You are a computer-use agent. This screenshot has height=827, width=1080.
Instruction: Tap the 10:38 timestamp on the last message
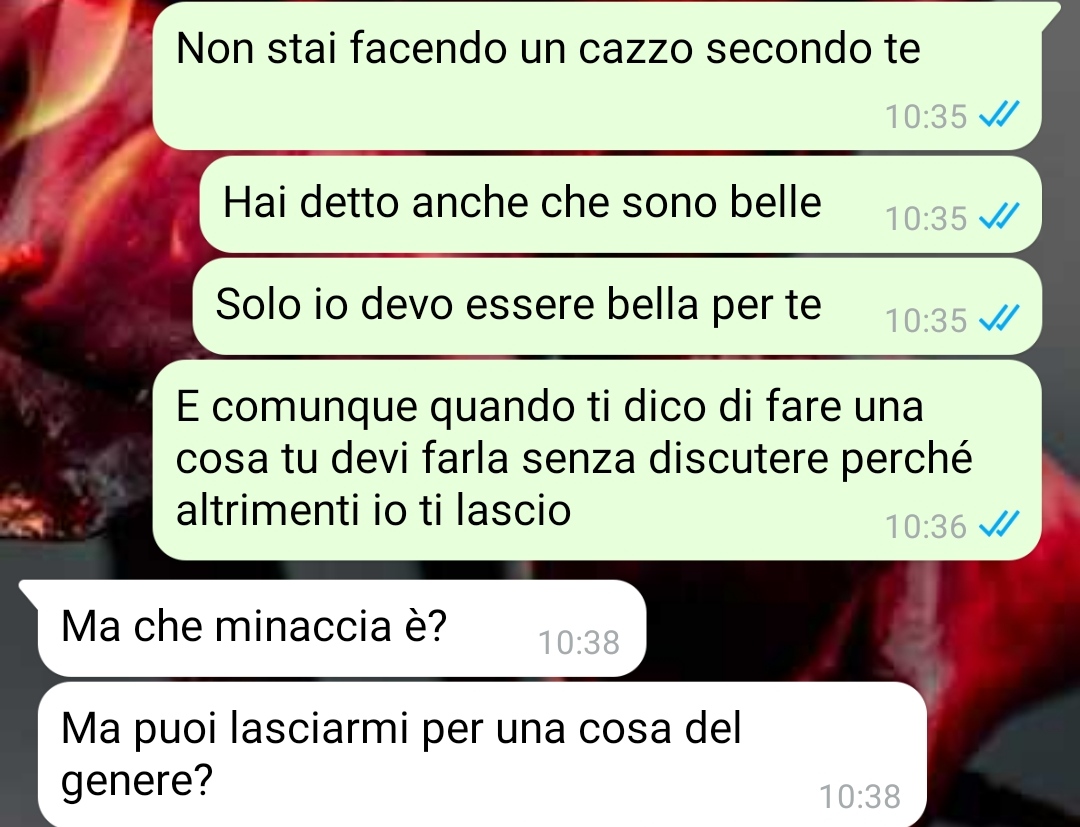point(860,797)
